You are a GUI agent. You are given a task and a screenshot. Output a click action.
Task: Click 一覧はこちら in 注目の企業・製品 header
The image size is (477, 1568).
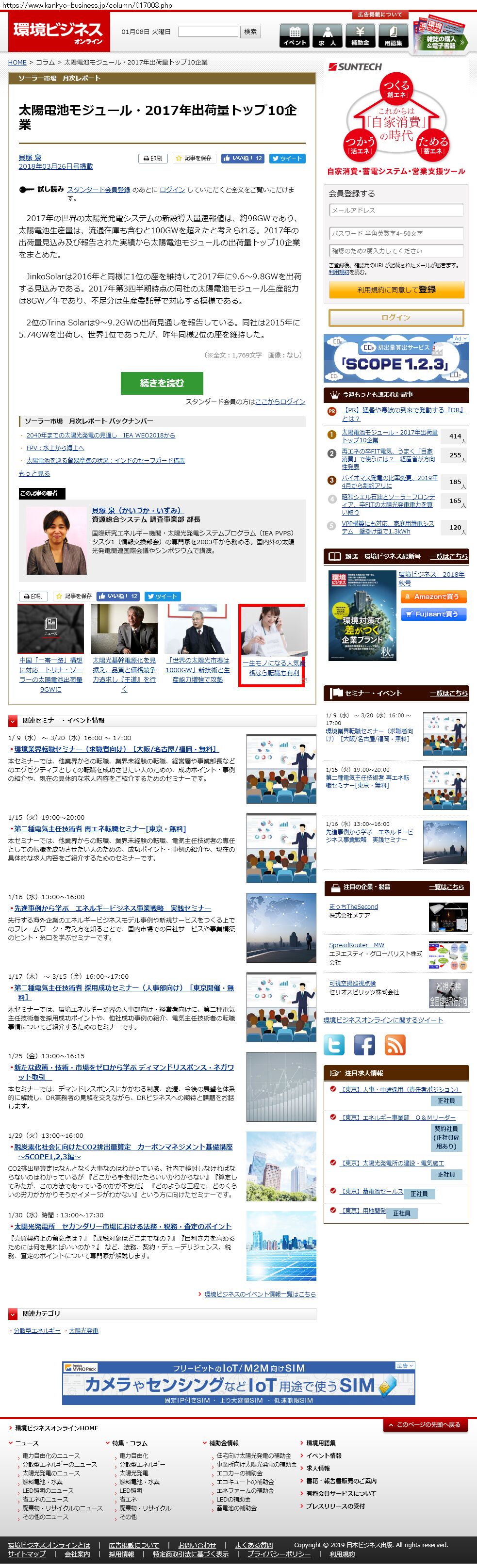pos(446,887)
